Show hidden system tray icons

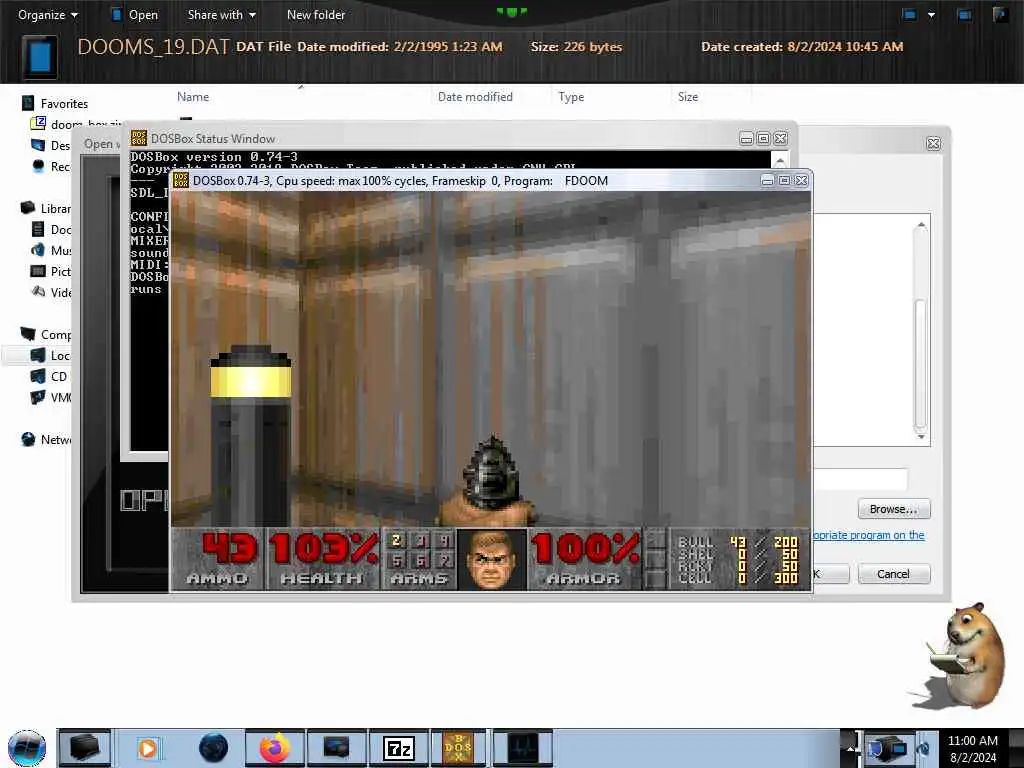(849, 747)
